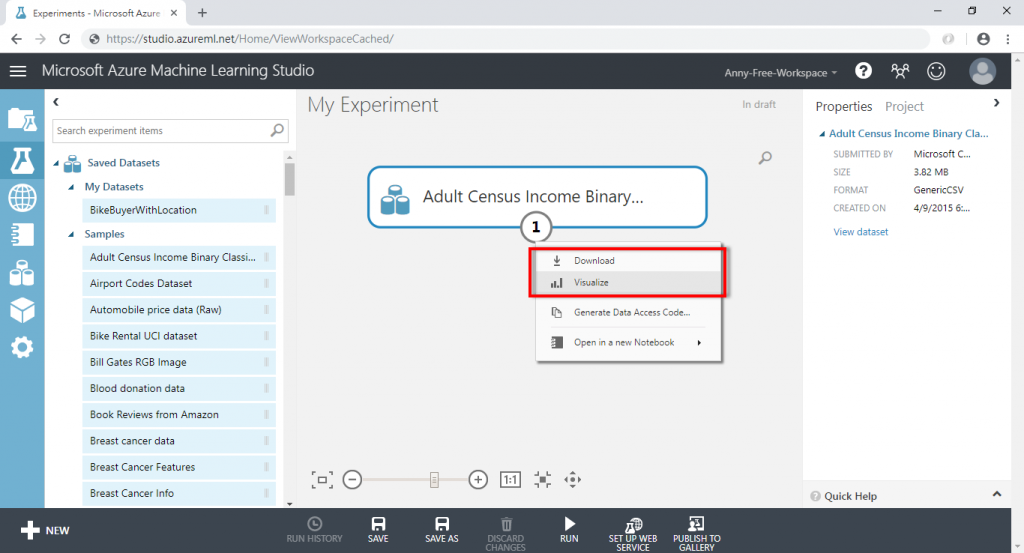Select Bill Gates RGB Image
This screenshot has height=553, width=1024.
179,362
